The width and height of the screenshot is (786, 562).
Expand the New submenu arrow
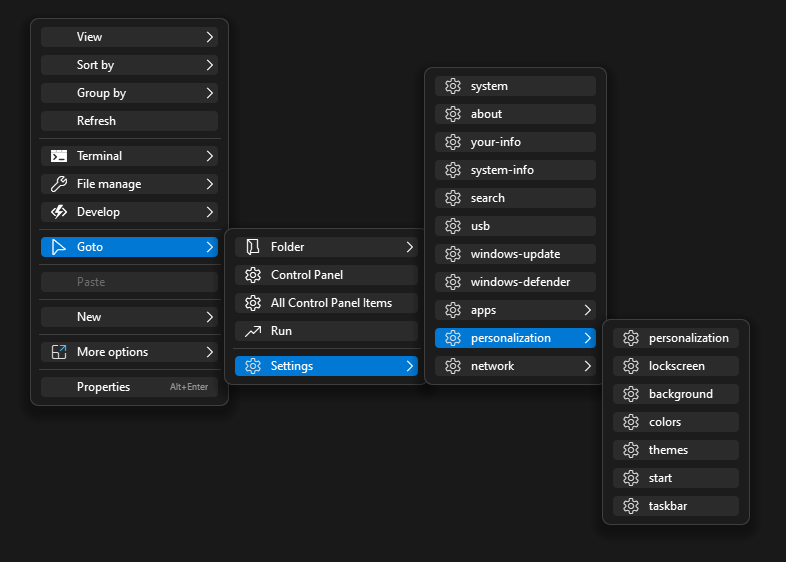(210, 317)
